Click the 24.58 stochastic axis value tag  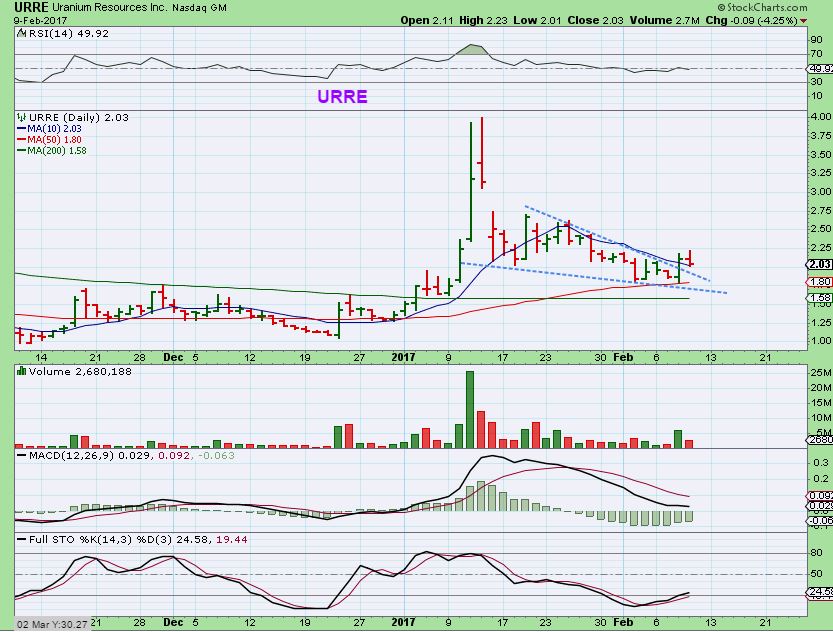[820, 592]
